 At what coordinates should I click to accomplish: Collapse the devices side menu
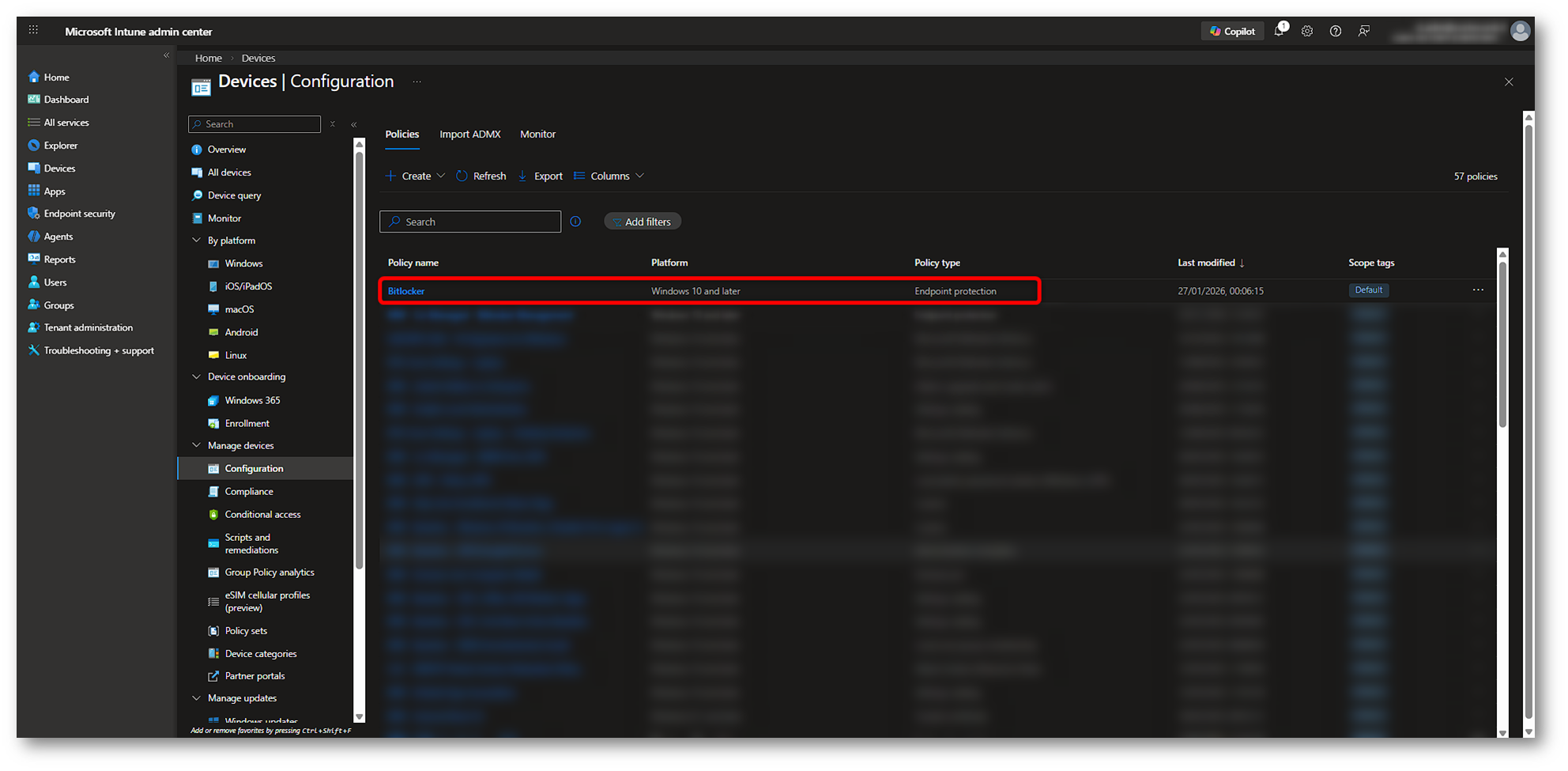click(x=354, y=124)
